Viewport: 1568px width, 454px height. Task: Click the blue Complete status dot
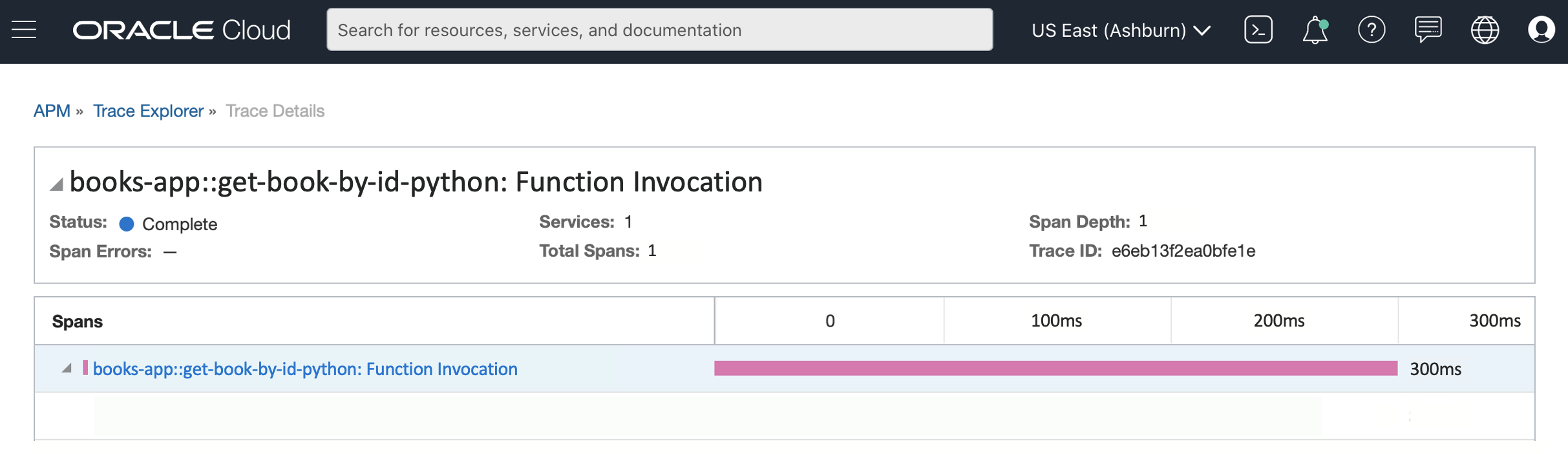click(x=127, y=224)
